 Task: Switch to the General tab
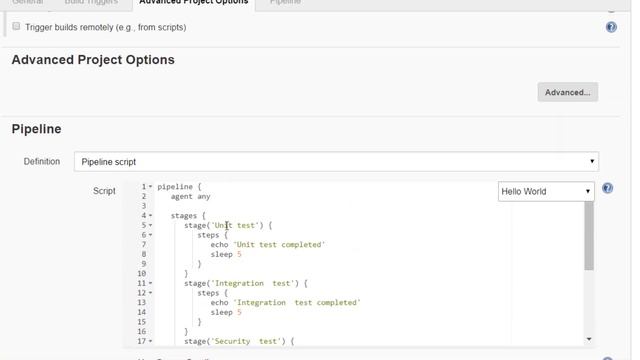tap(28, 2)
